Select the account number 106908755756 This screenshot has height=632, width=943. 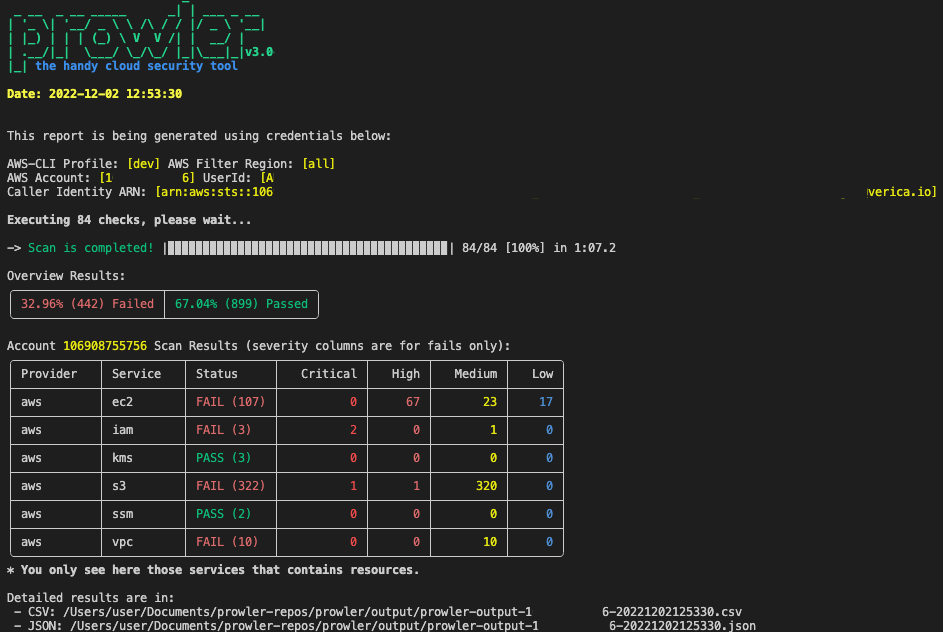click(104, 345)
